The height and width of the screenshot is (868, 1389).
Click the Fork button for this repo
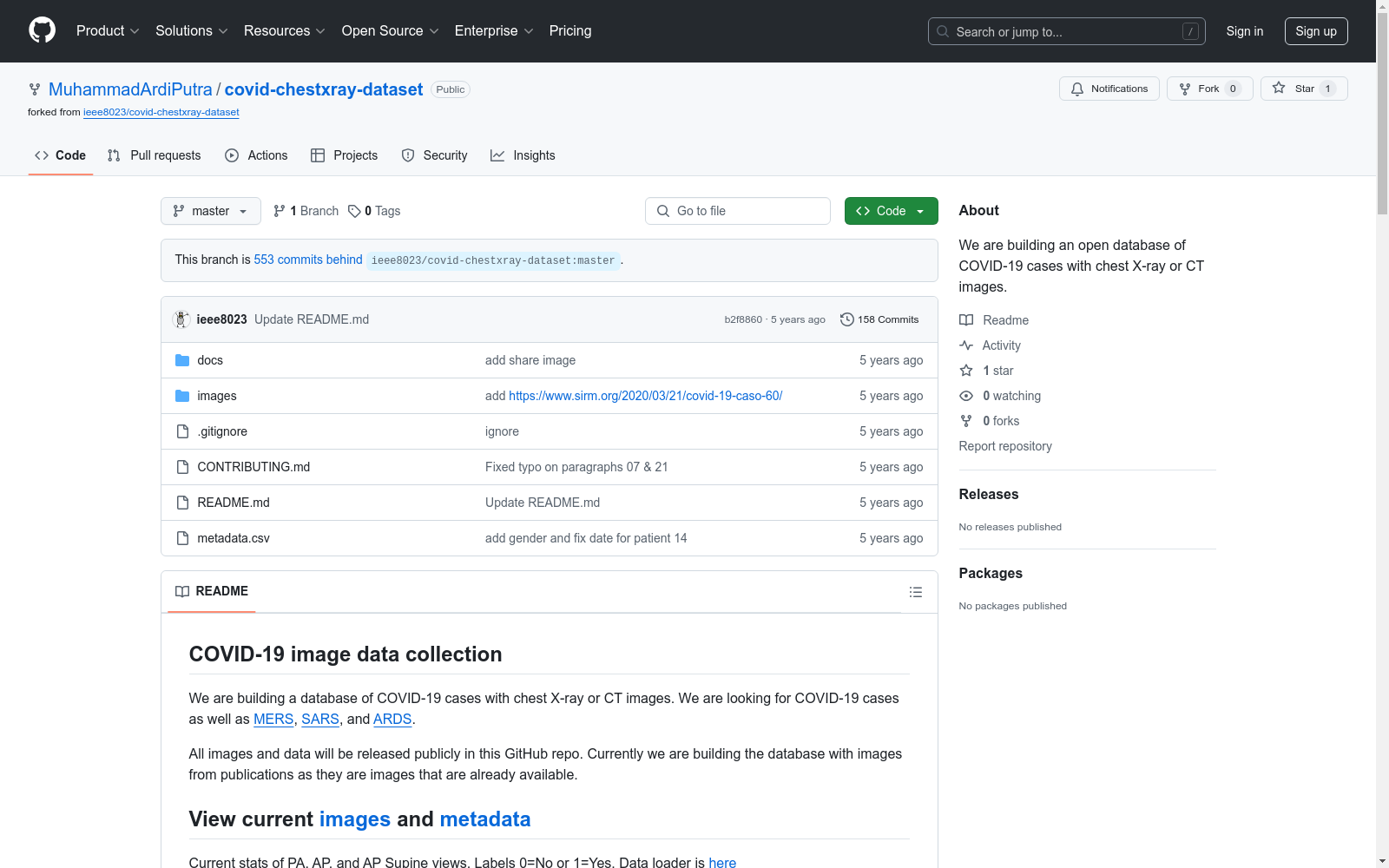coord(1209,89)
